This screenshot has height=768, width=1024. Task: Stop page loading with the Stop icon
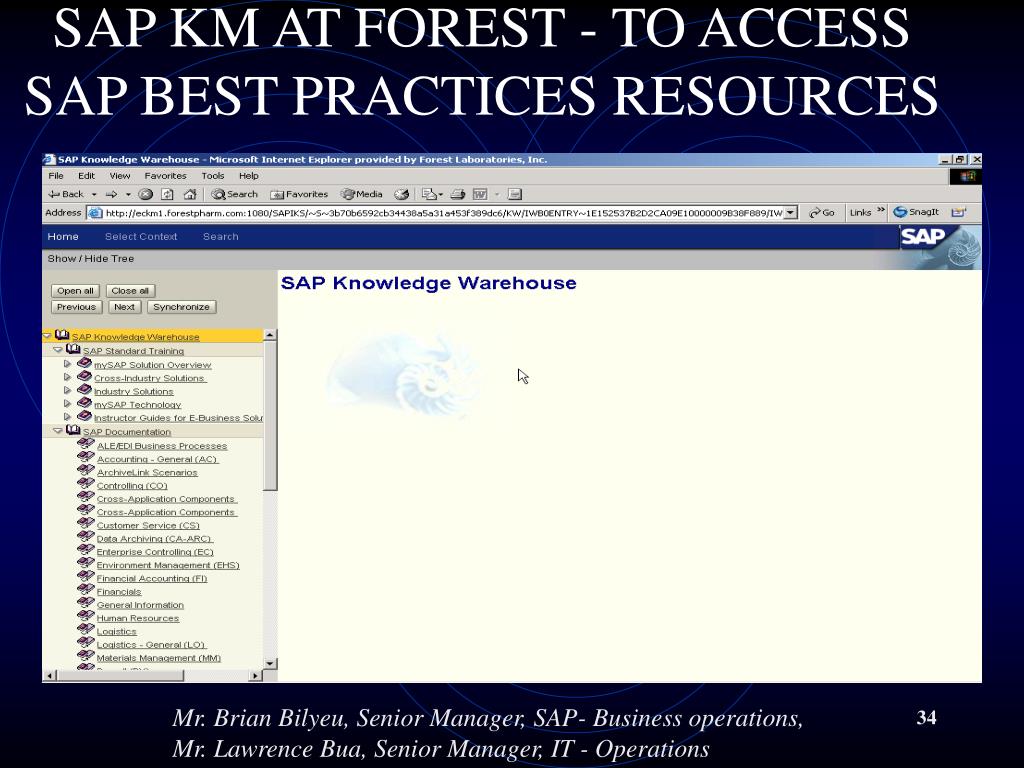(x=146, y=194)
